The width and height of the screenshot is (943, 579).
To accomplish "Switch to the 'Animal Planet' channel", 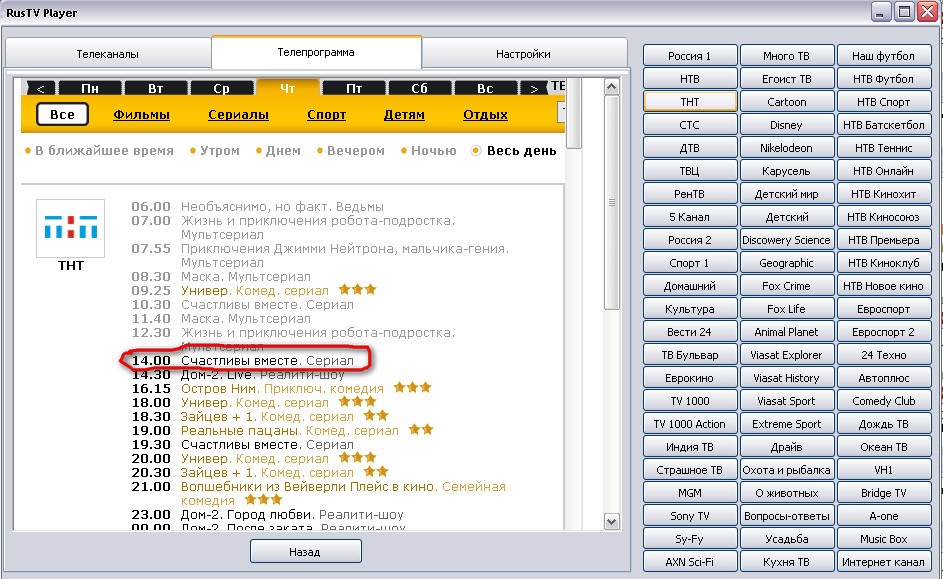I will point(786,332).
